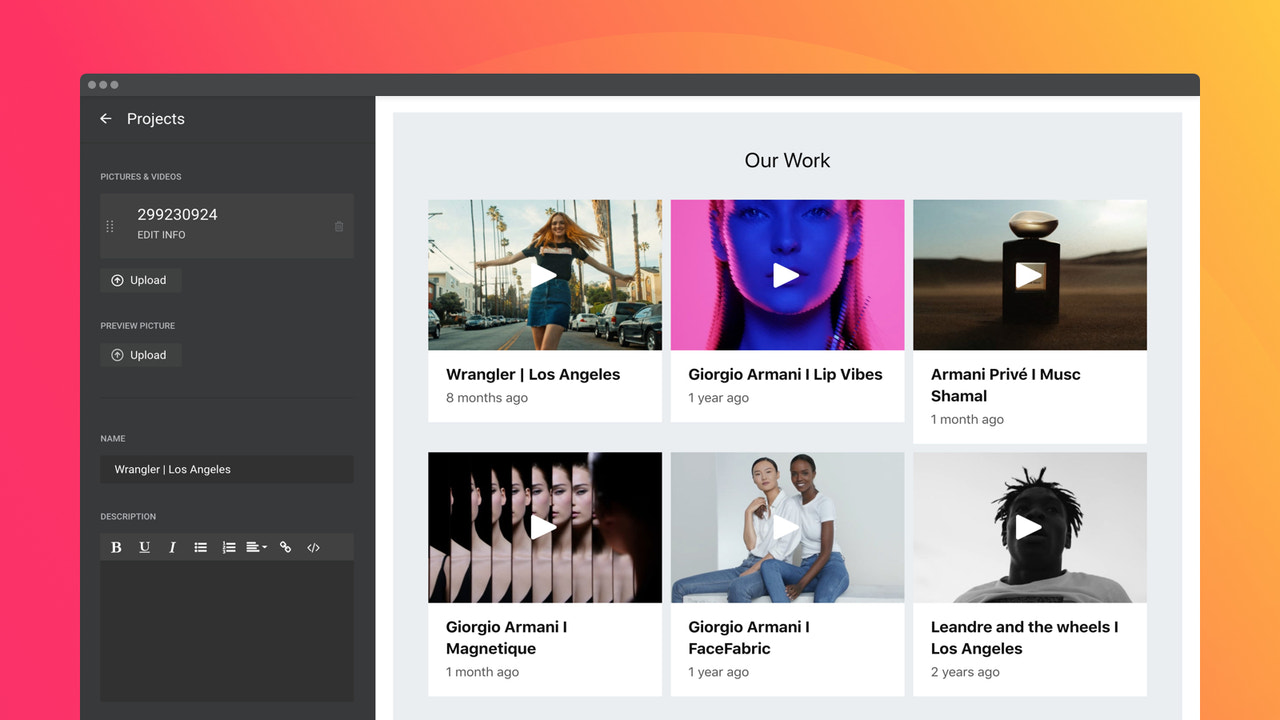Open the text alignment dropdown
Image resolution: width=1280 pixels, height=720 pixels.
[255, 547]
